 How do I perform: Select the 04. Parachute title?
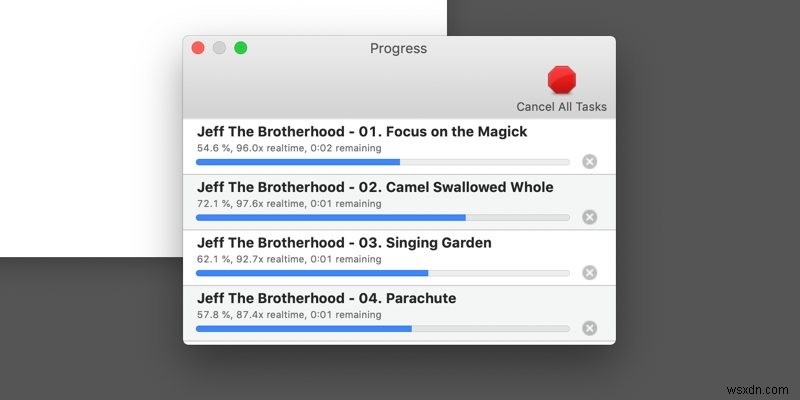[328, 298]
